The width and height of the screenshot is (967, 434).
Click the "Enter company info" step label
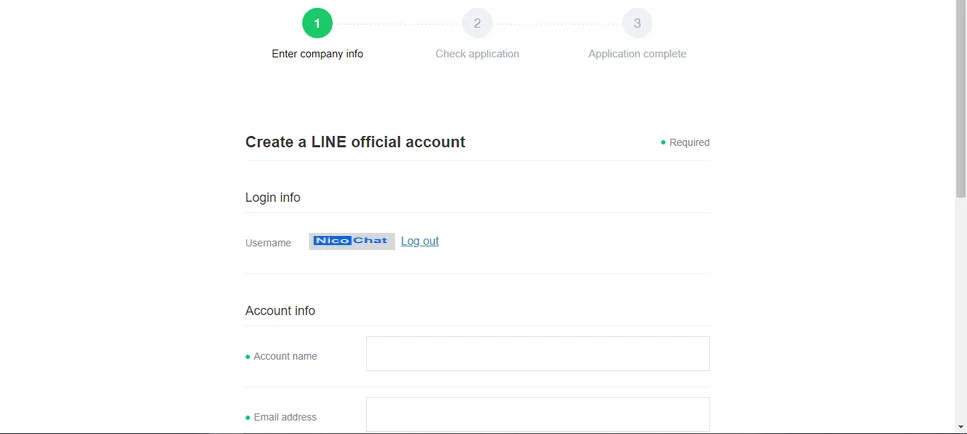(x=317, y=54)
